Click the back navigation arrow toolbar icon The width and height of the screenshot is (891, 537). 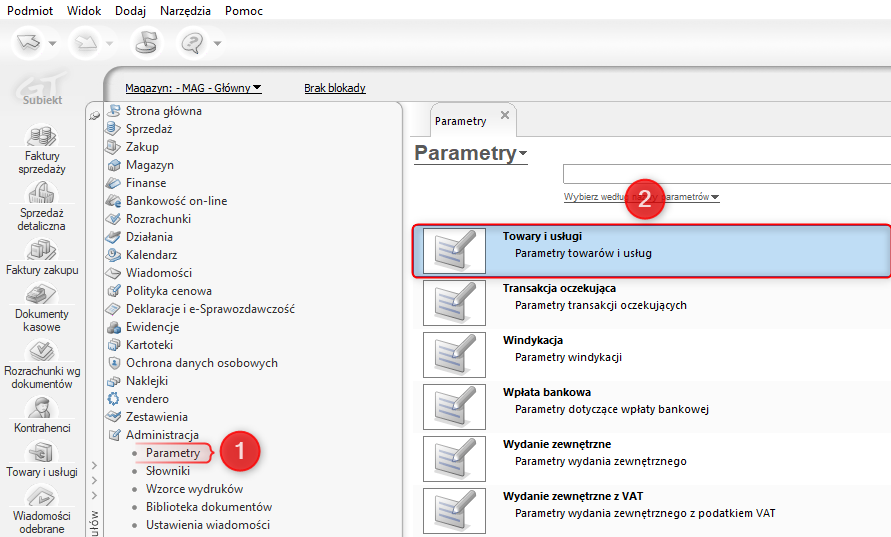point(28,43)
